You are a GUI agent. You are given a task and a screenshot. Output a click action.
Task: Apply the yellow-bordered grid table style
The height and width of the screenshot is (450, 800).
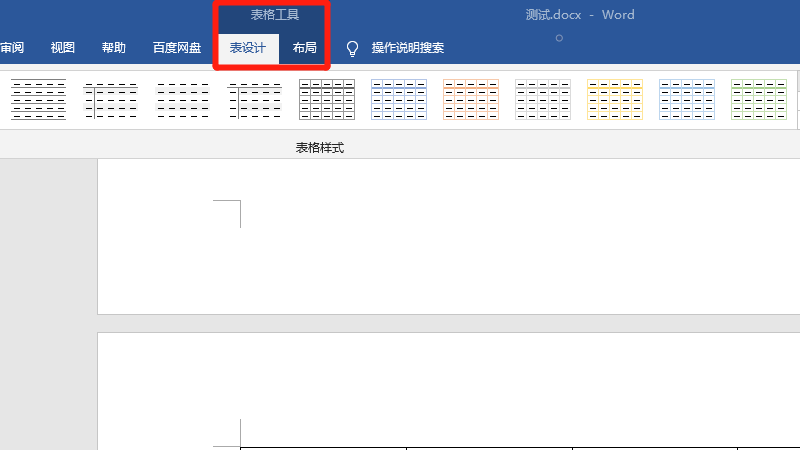coord(615,100)
